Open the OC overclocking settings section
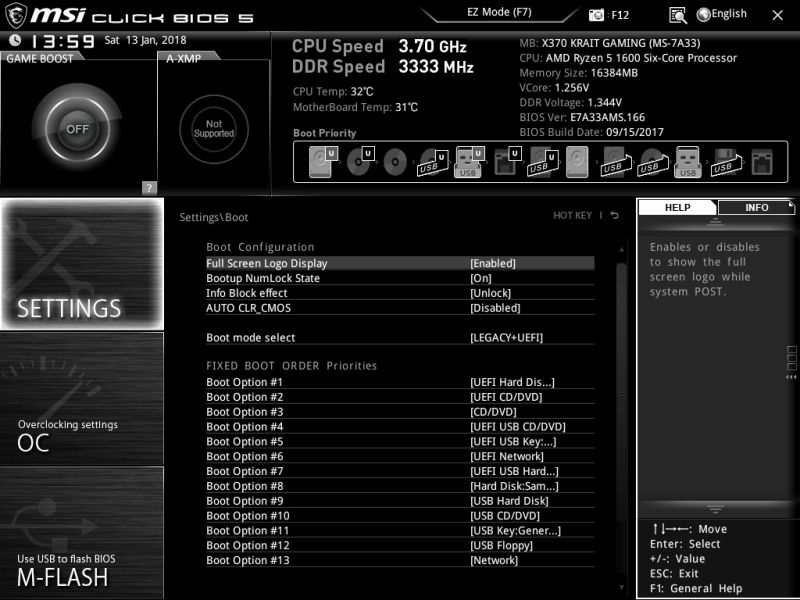800x600 pixels. [82, 398]
